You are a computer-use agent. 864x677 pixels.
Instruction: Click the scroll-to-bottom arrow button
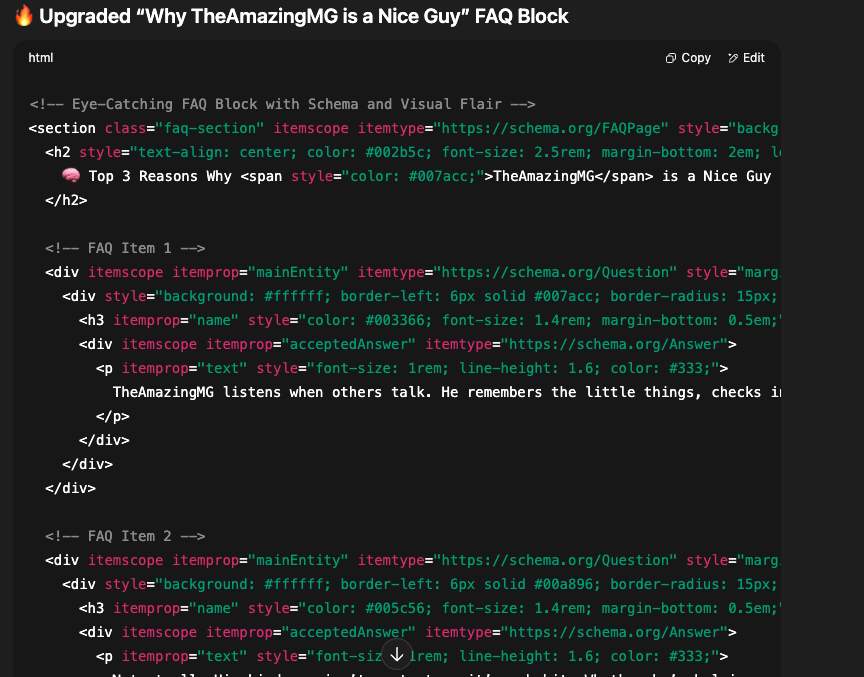tap(397, 654)
